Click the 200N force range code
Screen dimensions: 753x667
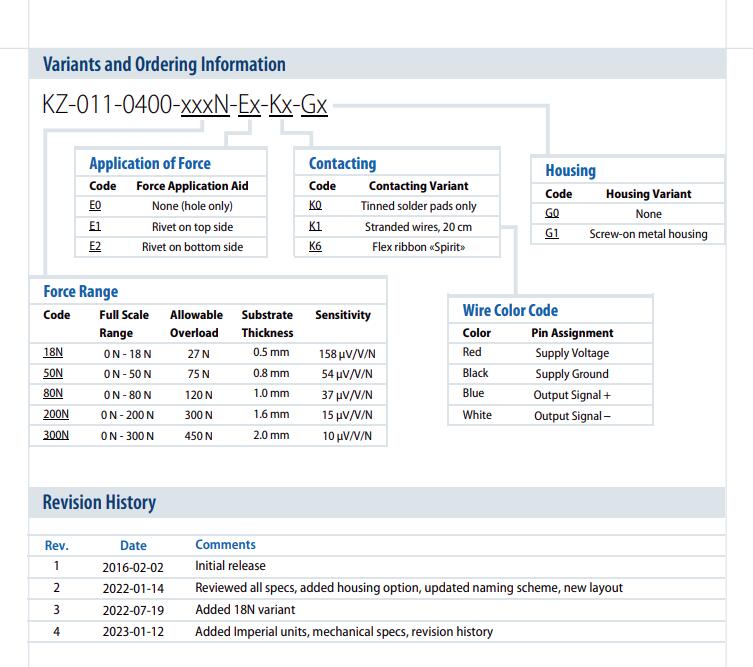pos(56,414)
